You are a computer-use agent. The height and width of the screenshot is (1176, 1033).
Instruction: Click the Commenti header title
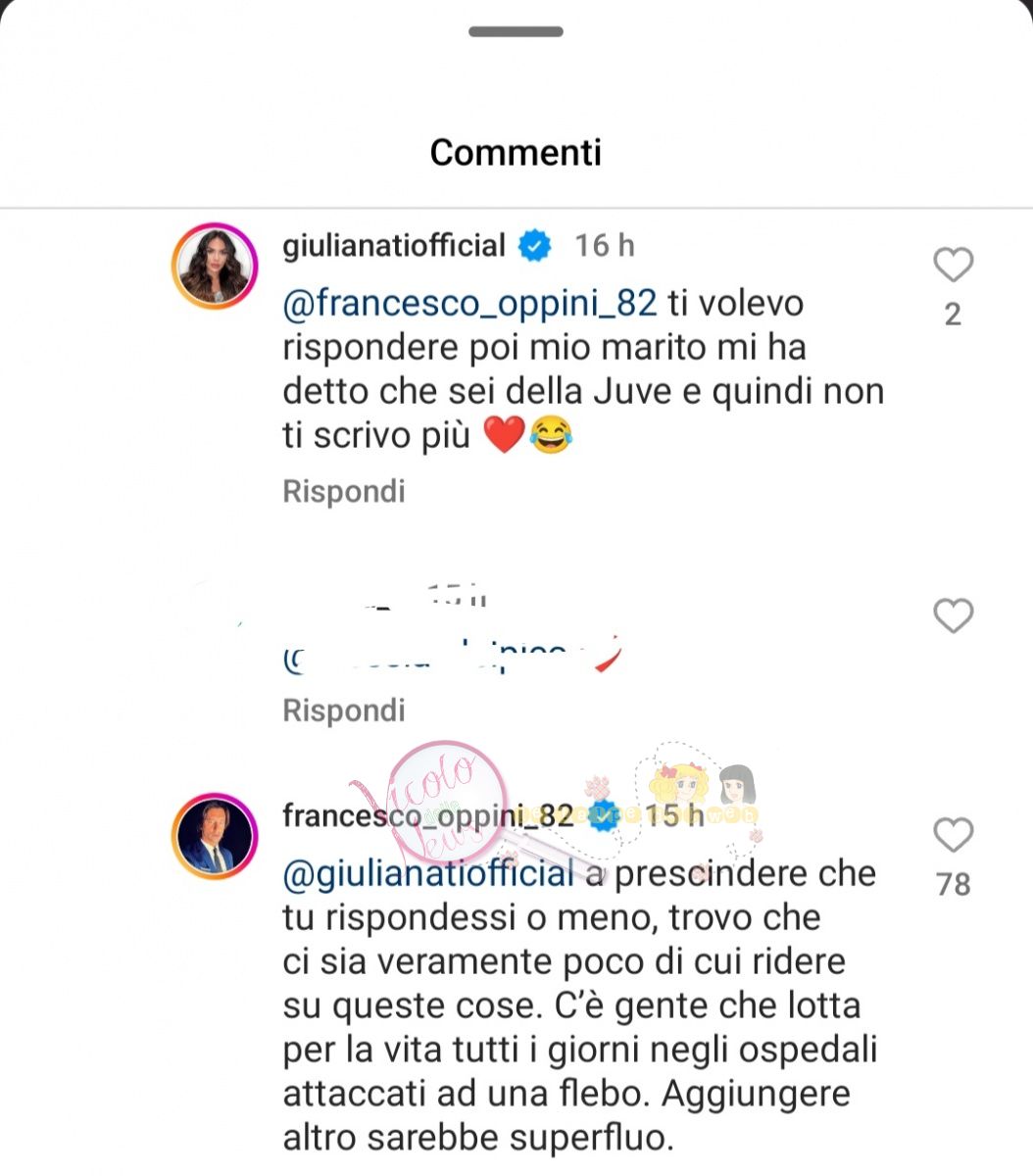click(516, 152)
